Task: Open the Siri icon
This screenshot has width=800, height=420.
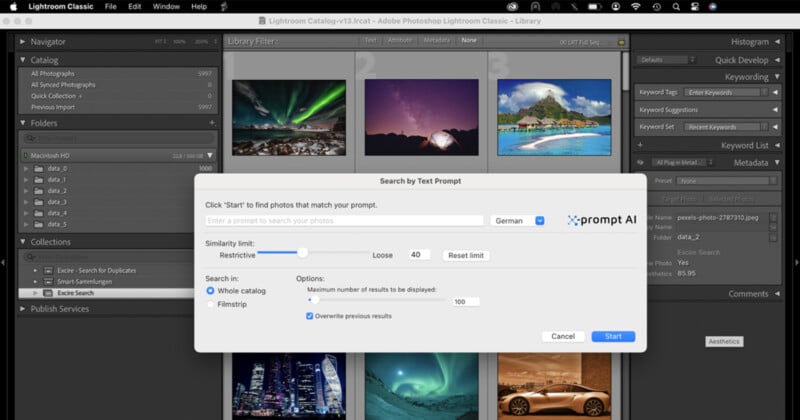Action: coord(713,7)
